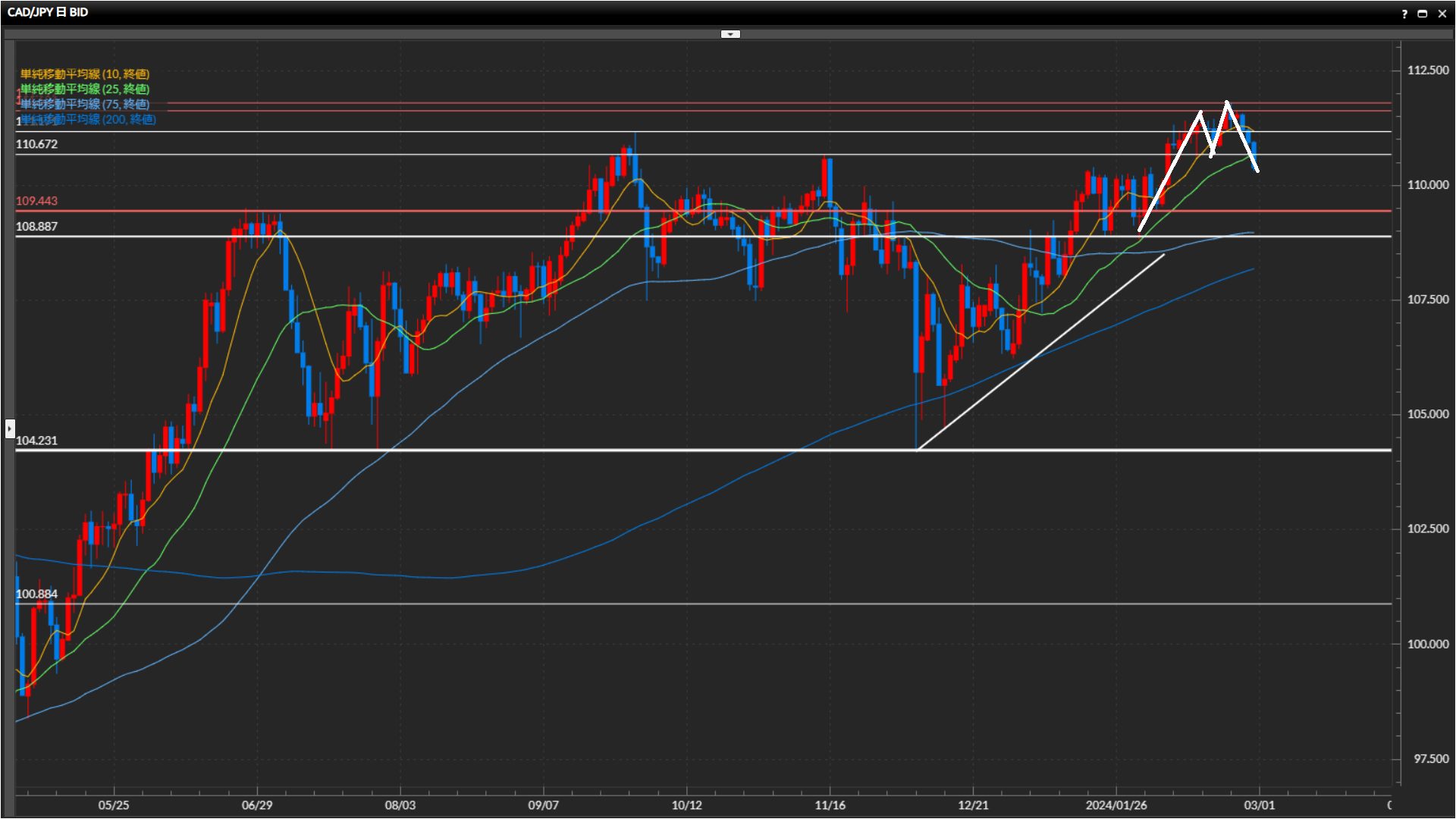Select the 単純移動平均線 (10, 終値) indicator label

click(85, 74)
